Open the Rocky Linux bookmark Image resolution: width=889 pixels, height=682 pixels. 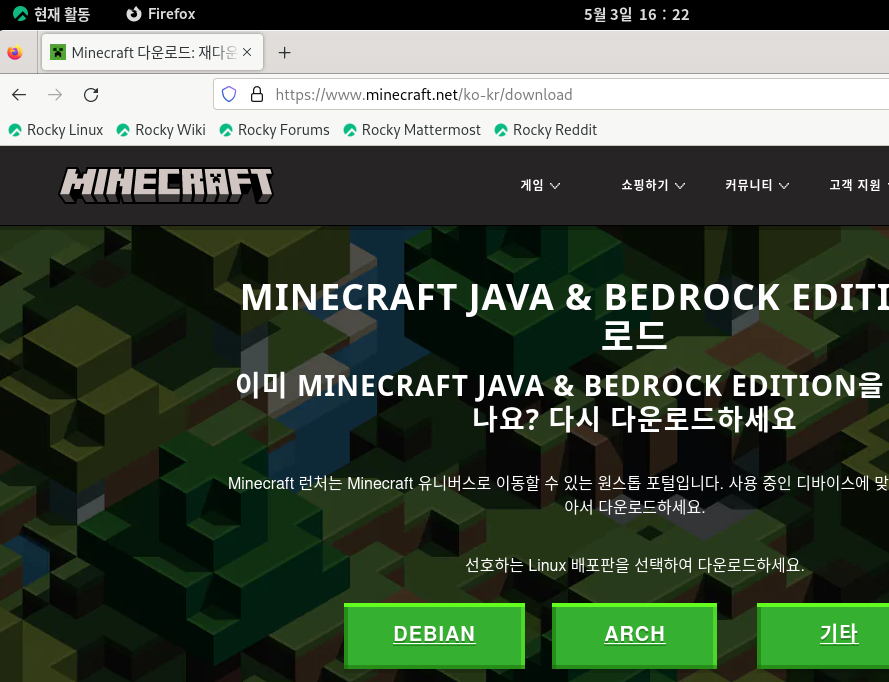[x=56, y=130]
